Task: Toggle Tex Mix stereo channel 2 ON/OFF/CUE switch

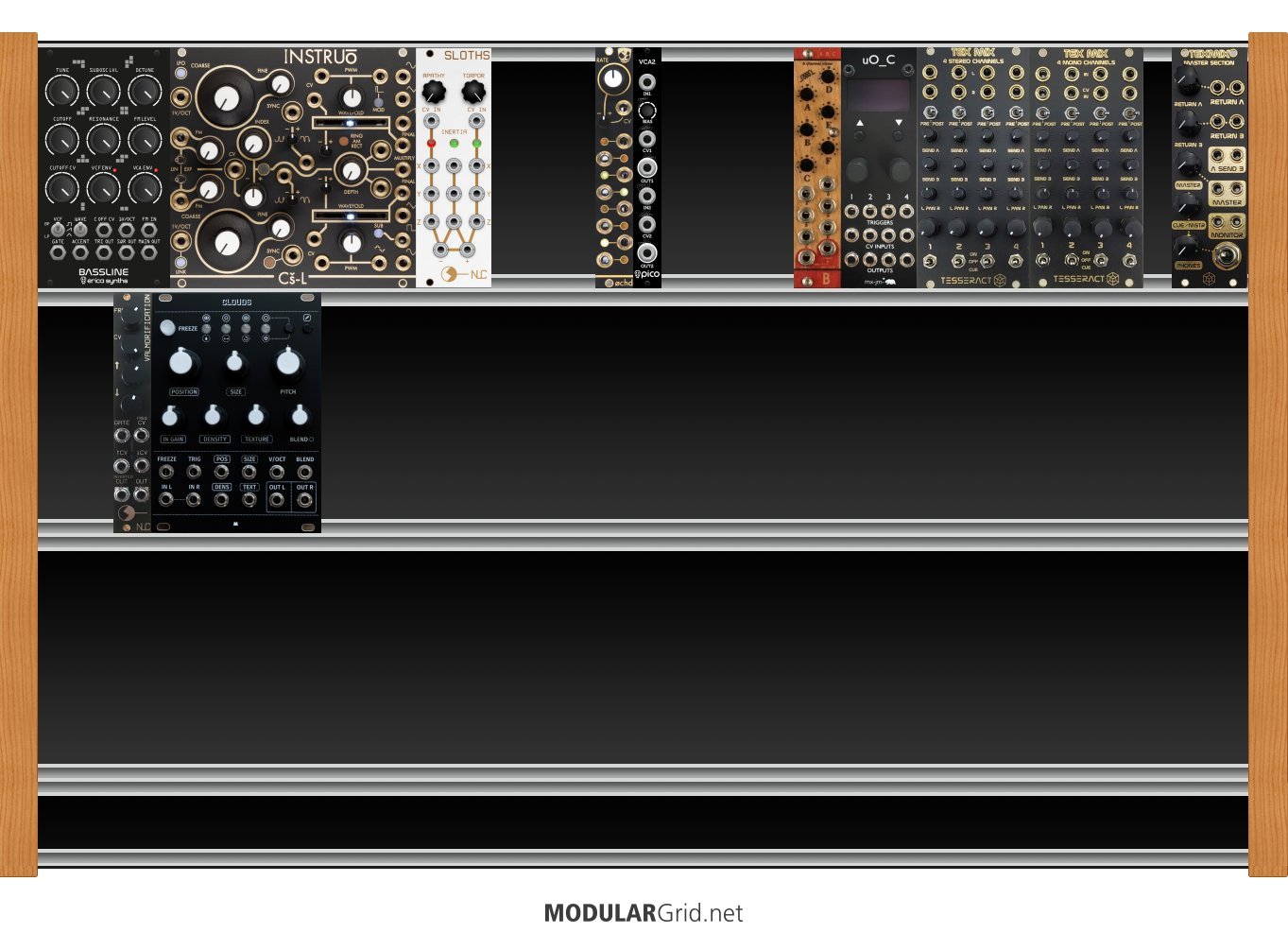Action: click(x=958, y=259)
